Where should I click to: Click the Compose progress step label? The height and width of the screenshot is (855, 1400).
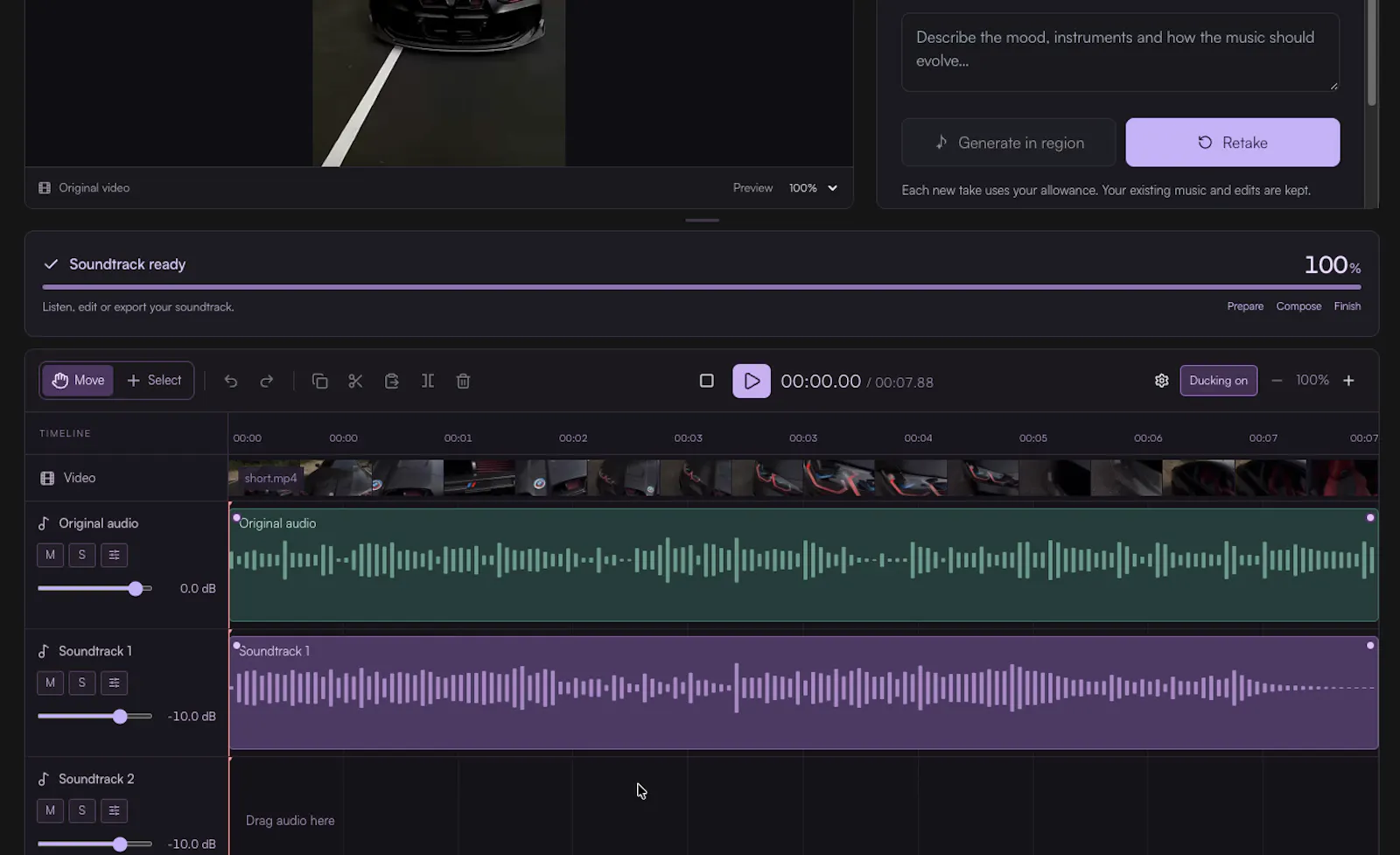point(1298,306)
